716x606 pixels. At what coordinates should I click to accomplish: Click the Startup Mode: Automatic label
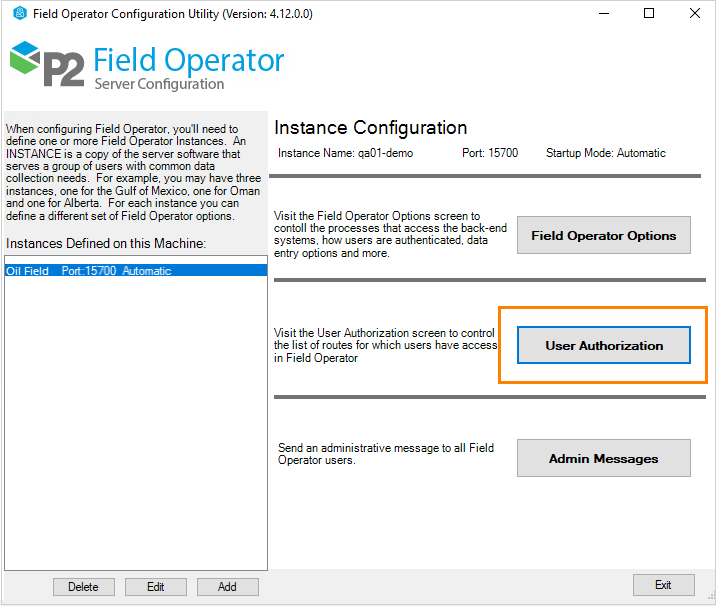[605, 153]
